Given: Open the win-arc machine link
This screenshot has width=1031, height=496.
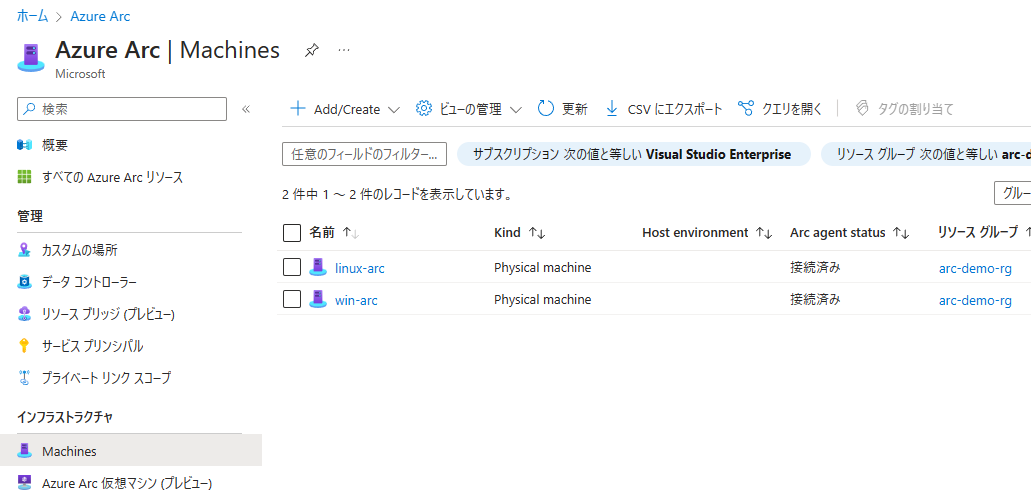Looking at the screenshot, I should click(356, 300).
